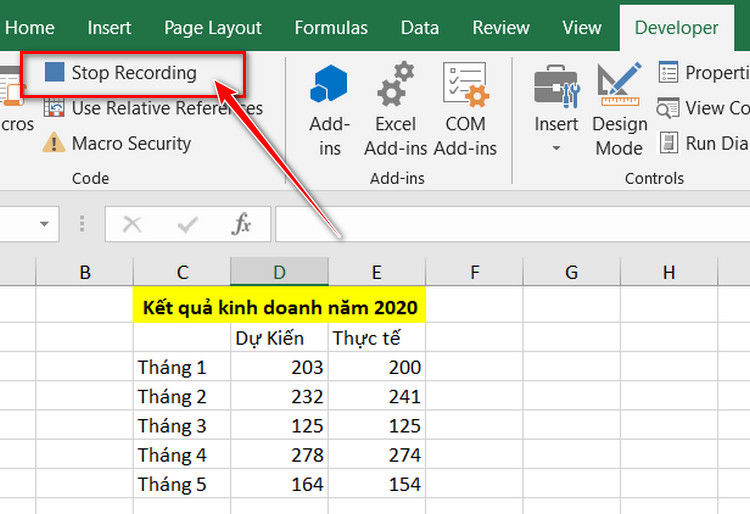Click the Cancel X icon in formula bar
Screen dimensions: 750x514
tap(132, 224)
